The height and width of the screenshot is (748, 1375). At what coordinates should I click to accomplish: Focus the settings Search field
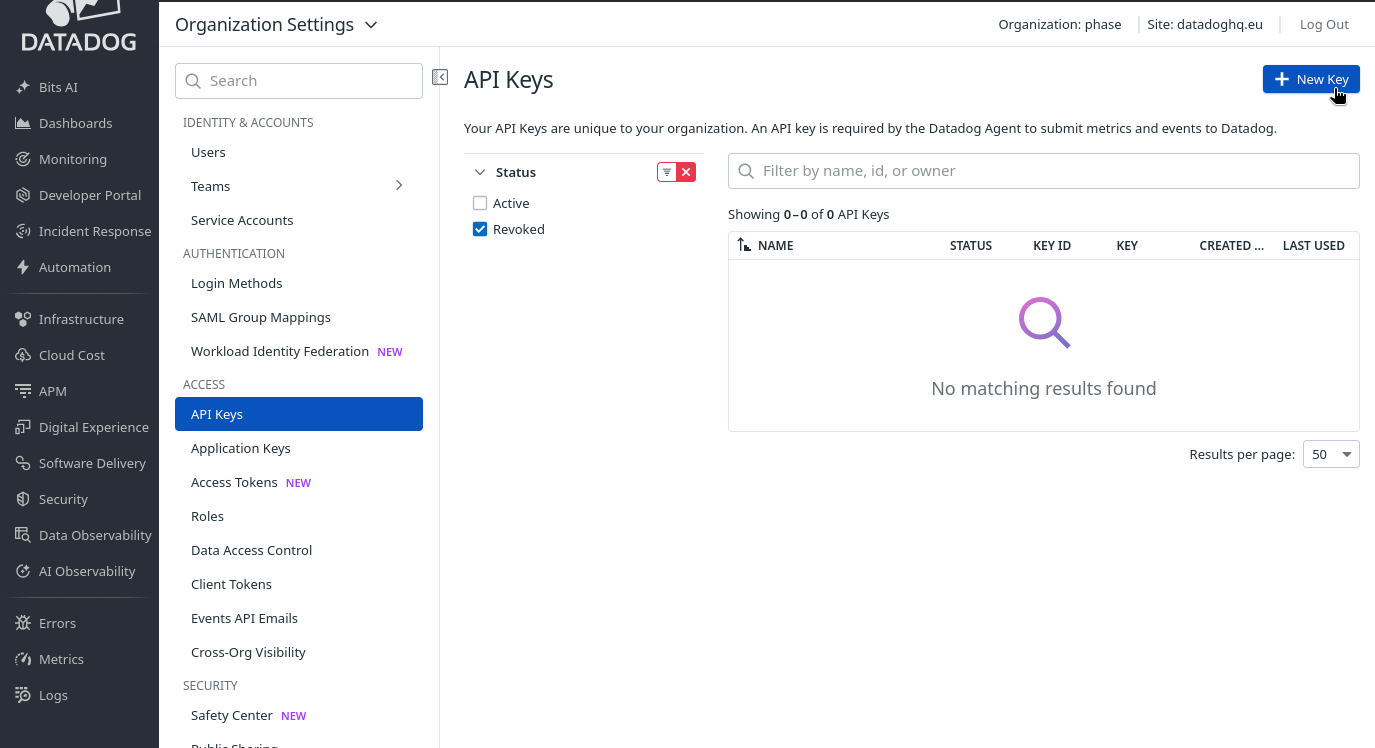pos(299,81)
